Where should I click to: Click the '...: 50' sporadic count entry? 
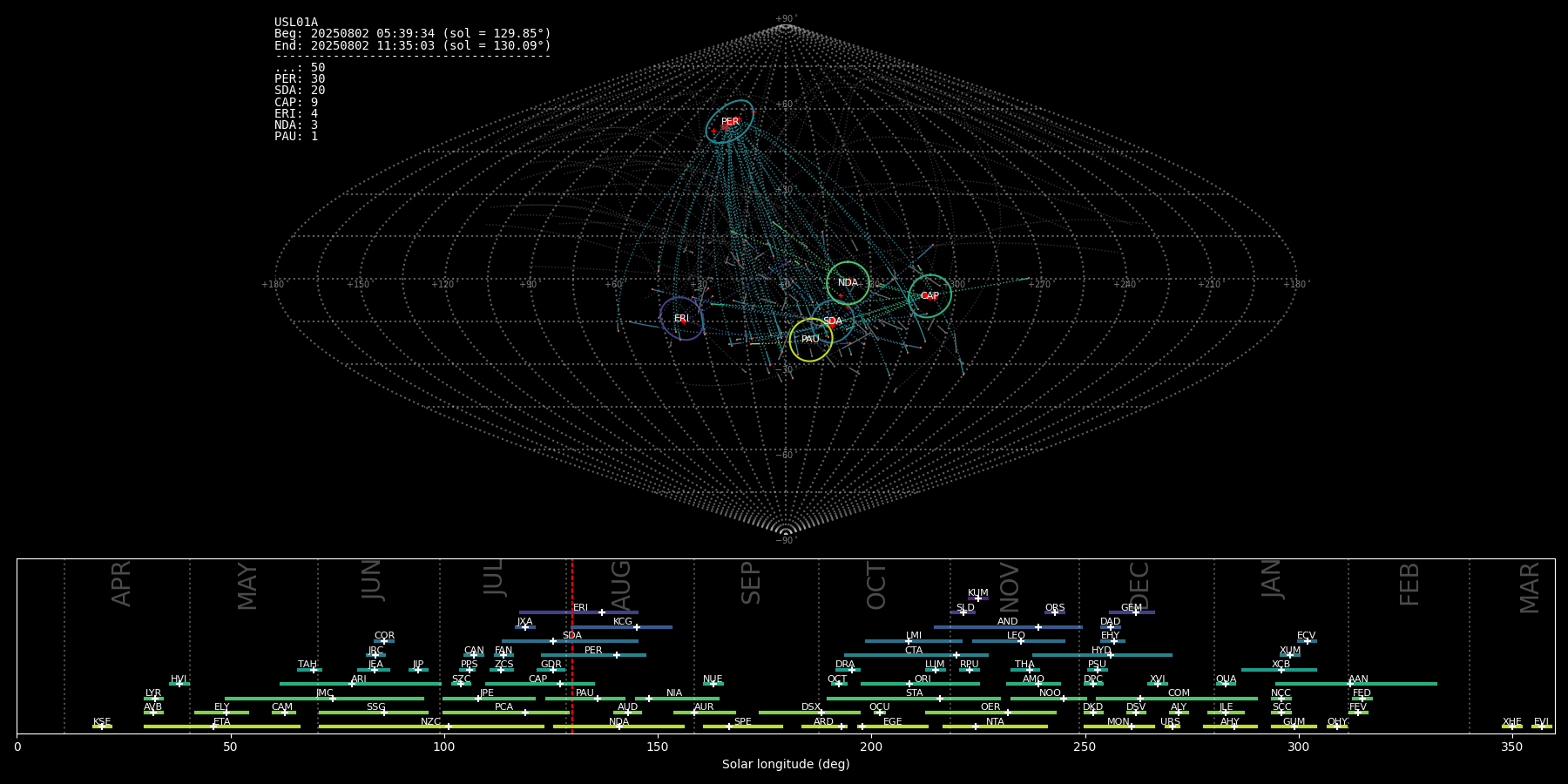click(300, 67)
